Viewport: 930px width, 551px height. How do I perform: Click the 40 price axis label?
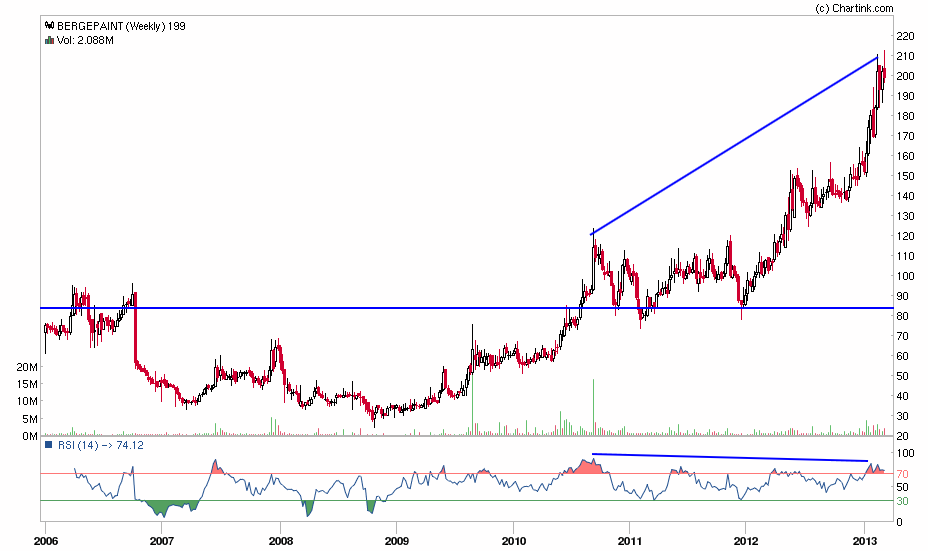pyautogui.click(x=903, y=396)
